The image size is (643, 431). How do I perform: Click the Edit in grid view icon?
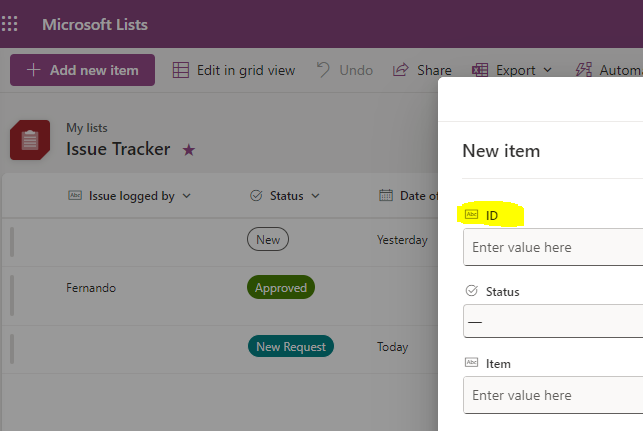click(x=181, y=70)
